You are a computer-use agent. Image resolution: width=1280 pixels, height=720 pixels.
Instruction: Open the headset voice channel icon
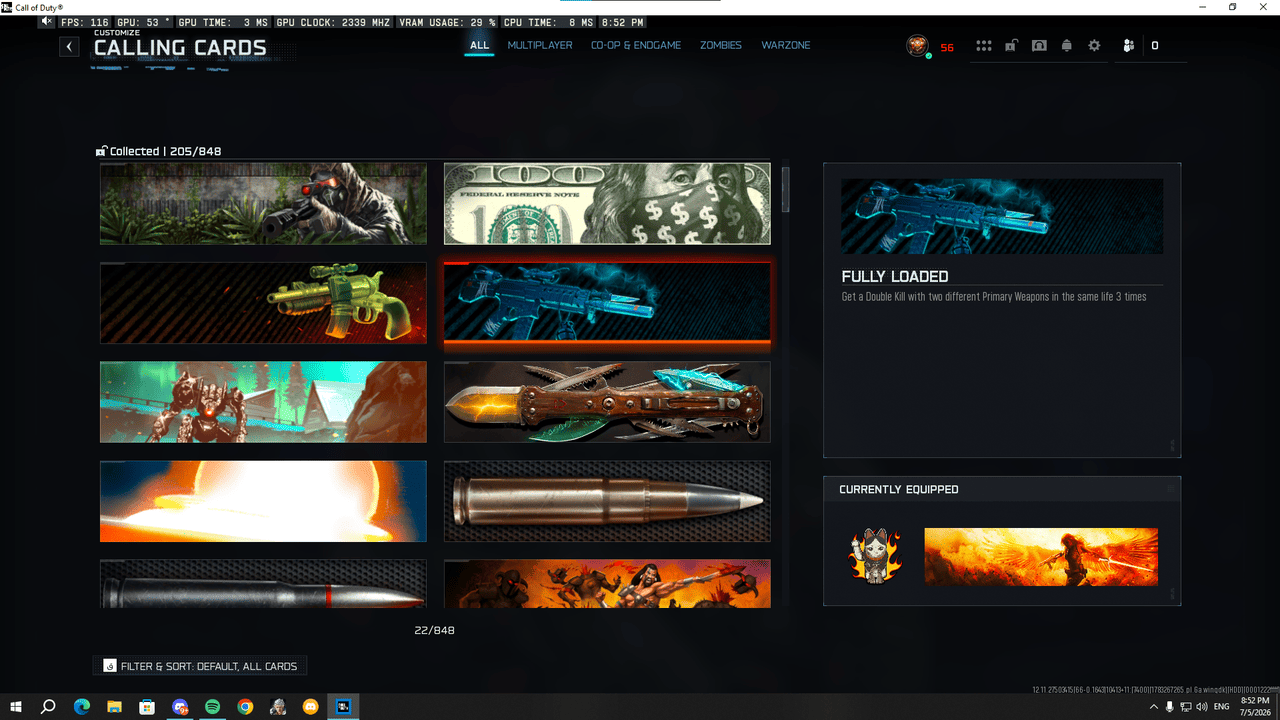tap(1039, 46)
